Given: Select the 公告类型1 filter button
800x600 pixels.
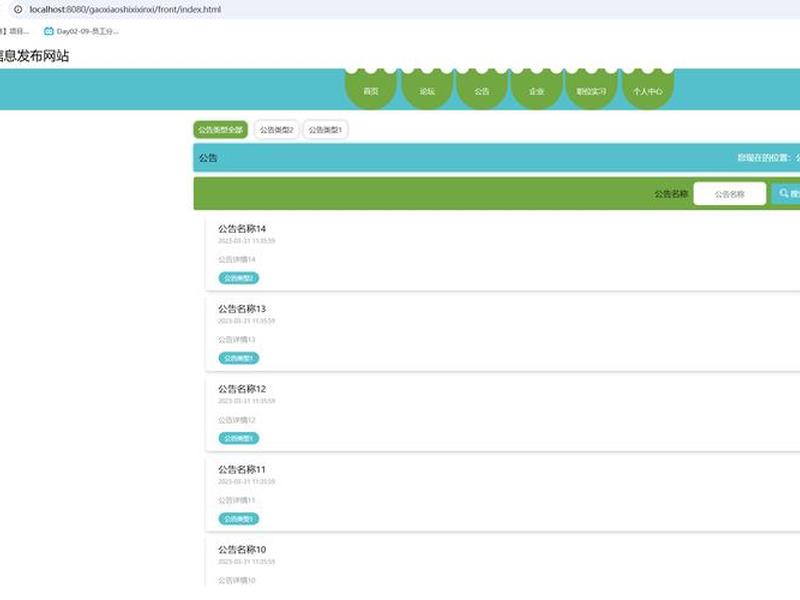Looking at the screenshot, I should [326, 130].
